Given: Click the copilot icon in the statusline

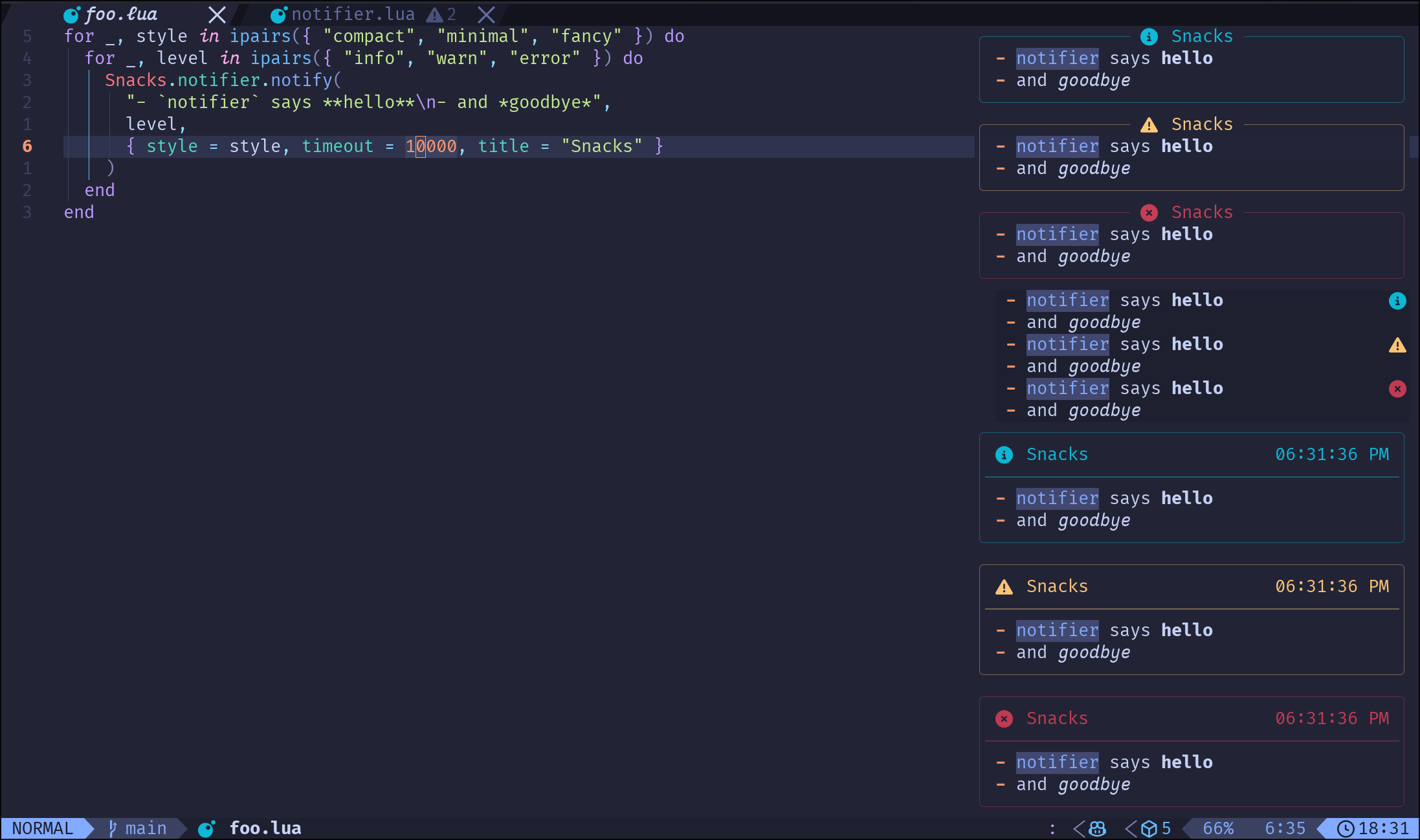Looking at the screenshot, I should (1098, 828).
